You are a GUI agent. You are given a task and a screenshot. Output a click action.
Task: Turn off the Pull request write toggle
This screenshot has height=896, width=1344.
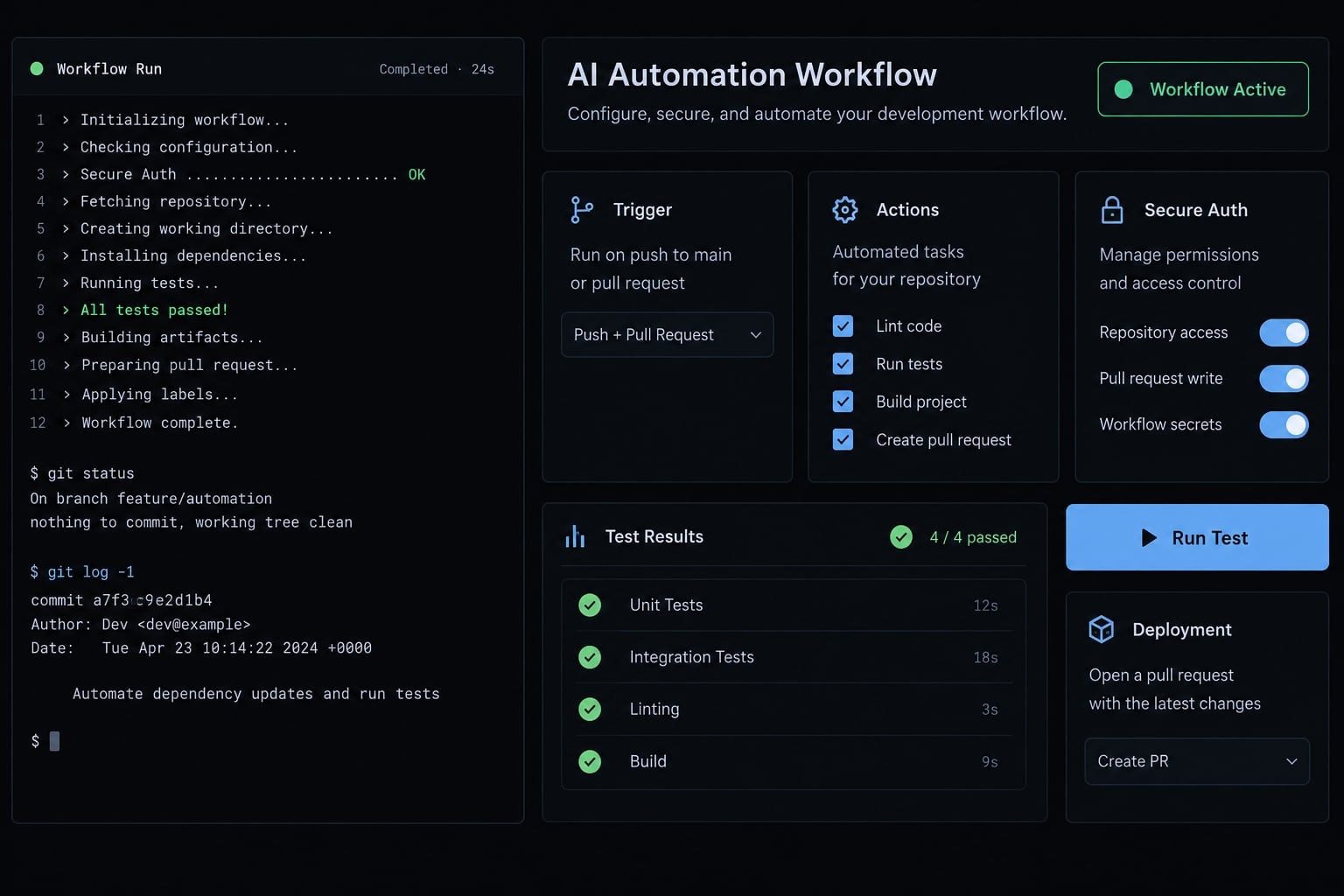pos(1284,378)
